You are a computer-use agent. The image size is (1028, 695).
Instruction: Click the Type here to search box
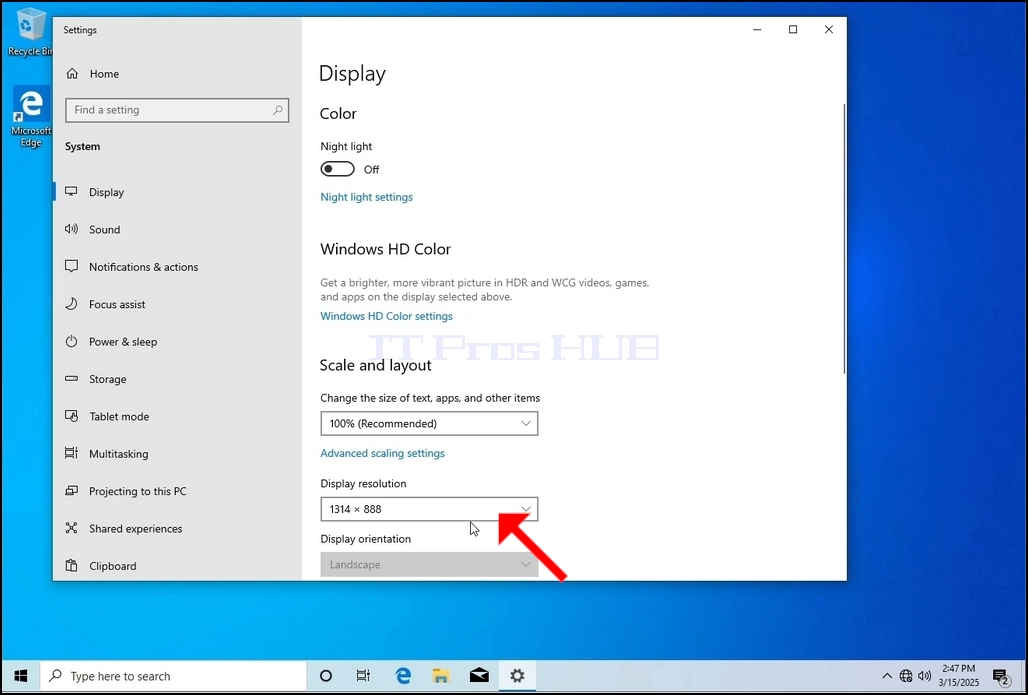coord(174,676)
